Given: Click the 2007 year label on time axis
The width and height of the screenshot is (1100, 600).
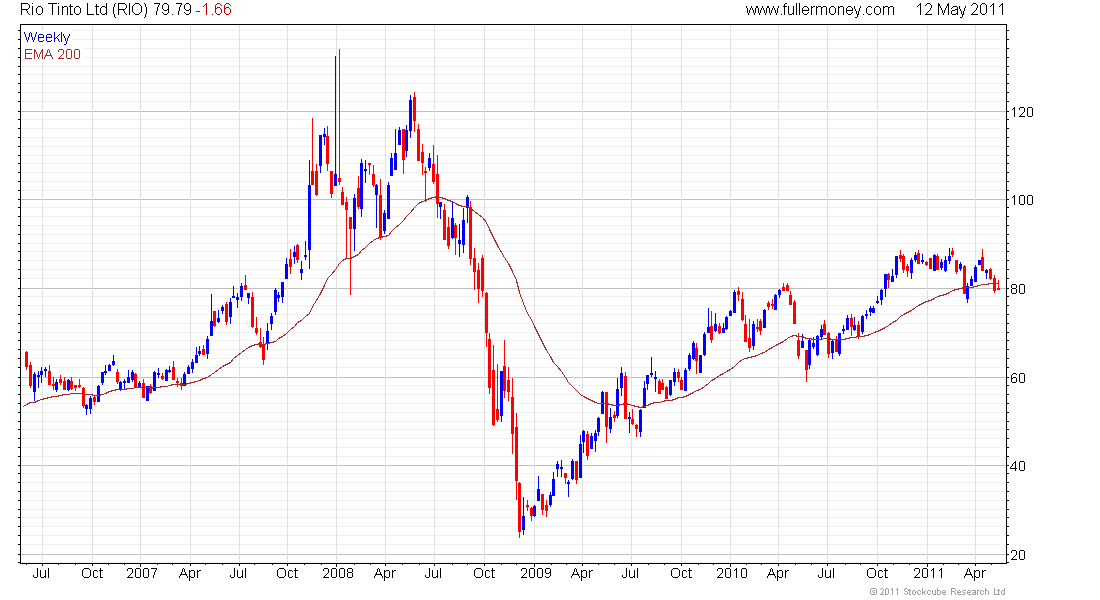Looking at the screenshot, I should tap(142, 573).
